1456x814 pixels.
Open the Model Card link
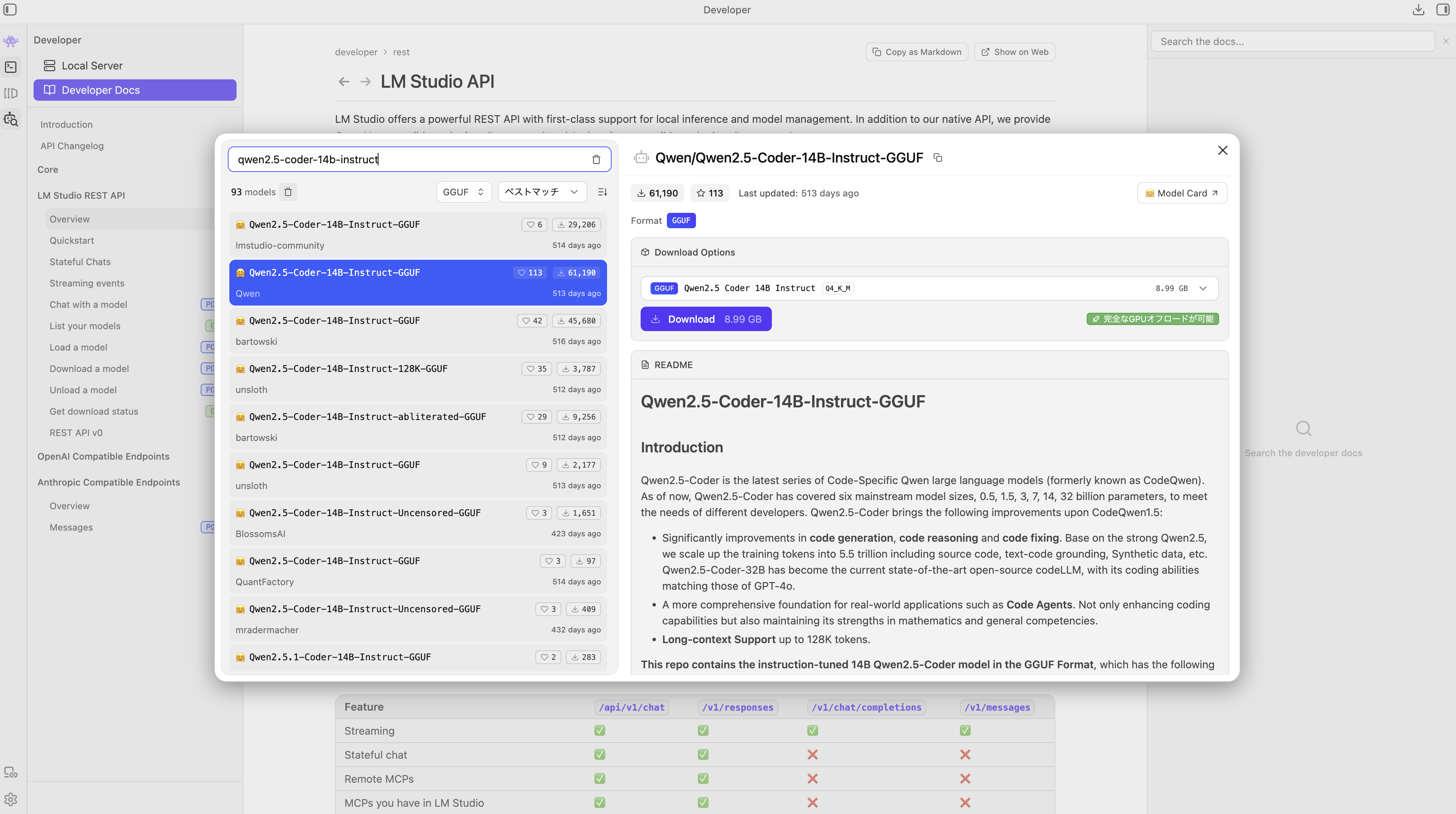[x=1181, y=193]
